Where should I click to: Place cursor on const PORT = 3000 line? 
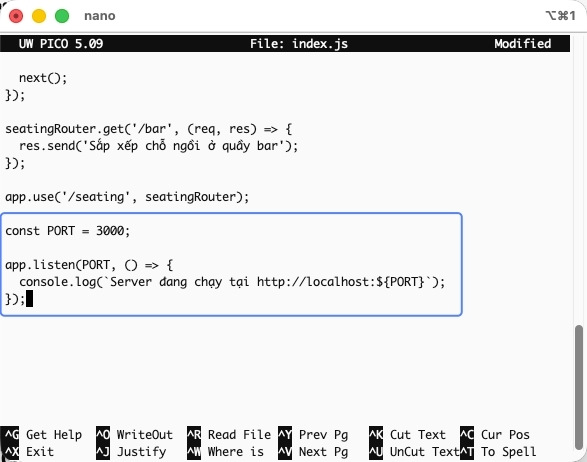[x=68, y=231]
